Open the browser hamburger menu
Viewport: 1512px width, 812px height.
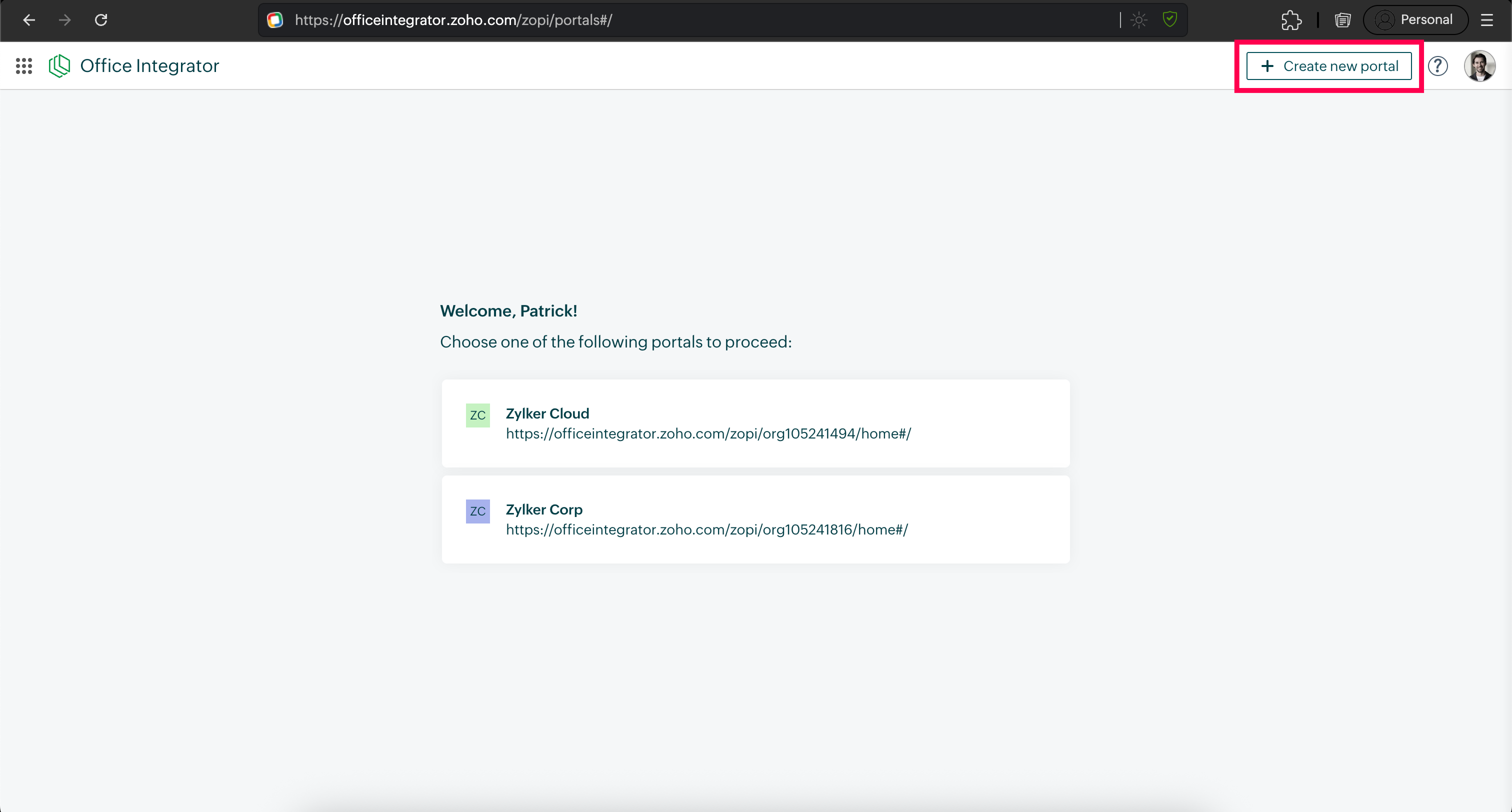pos(1486,20)
